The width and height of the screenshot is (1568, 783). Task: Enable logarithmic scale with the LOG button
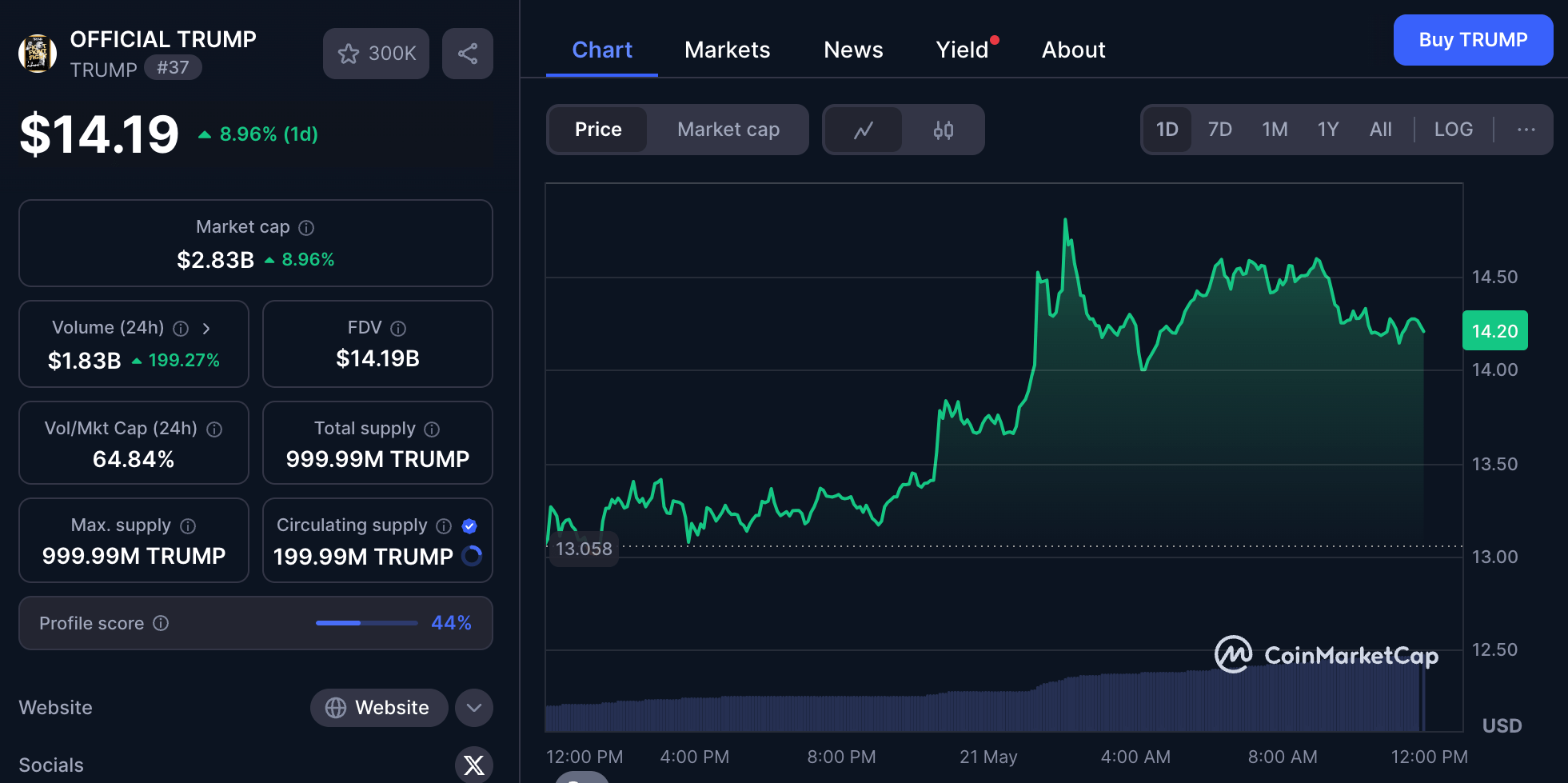tap(1453, 129)
